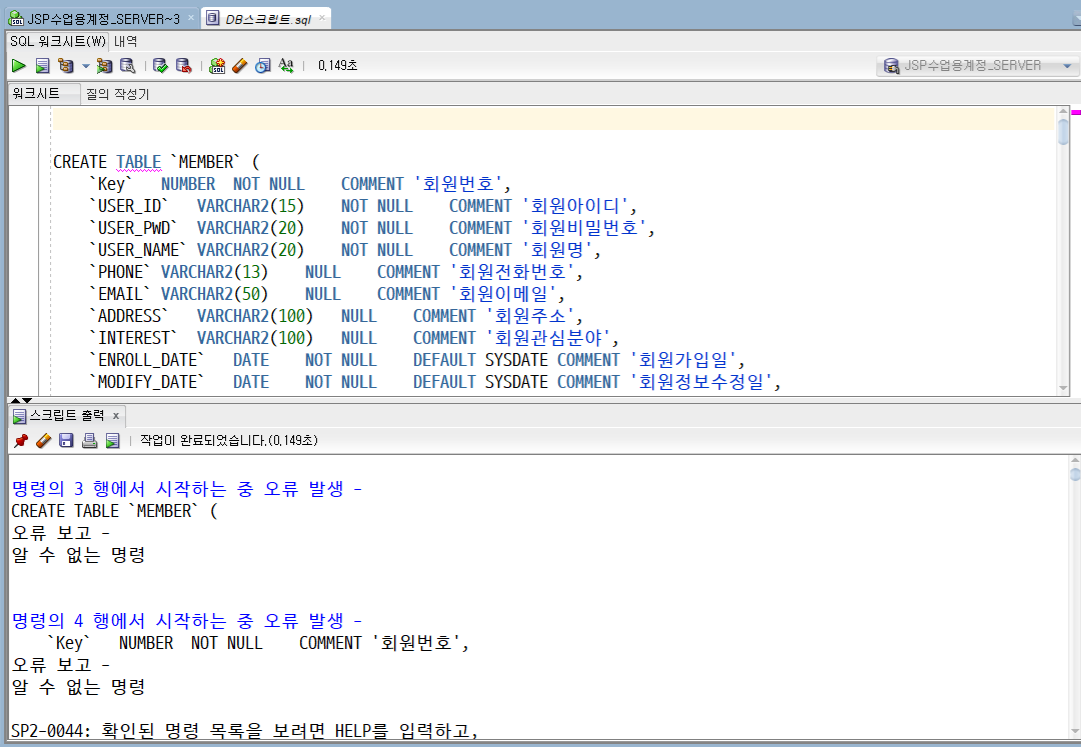
Task: Click the `USER_PWD` column line in the editor
Action: tap(372, 228)
